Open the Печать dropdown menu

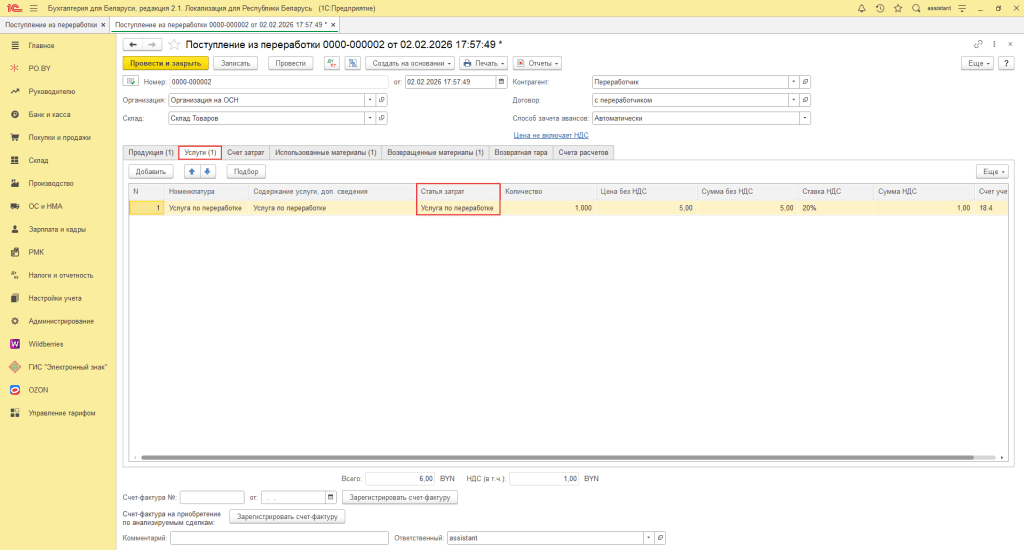[484, 63]
